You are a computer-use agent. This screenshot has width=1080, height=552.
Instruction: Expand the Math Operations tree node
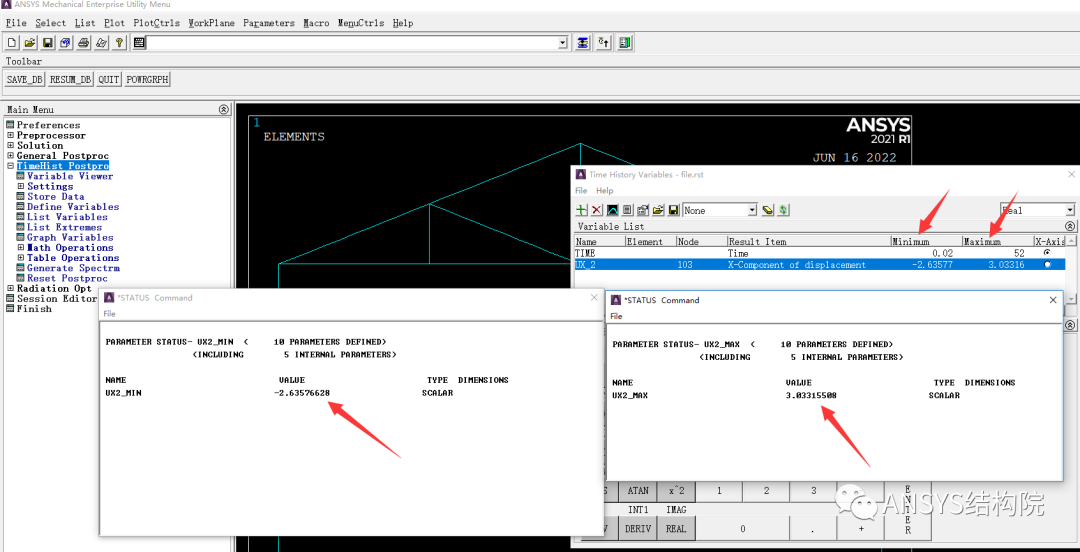coord(21,247)
